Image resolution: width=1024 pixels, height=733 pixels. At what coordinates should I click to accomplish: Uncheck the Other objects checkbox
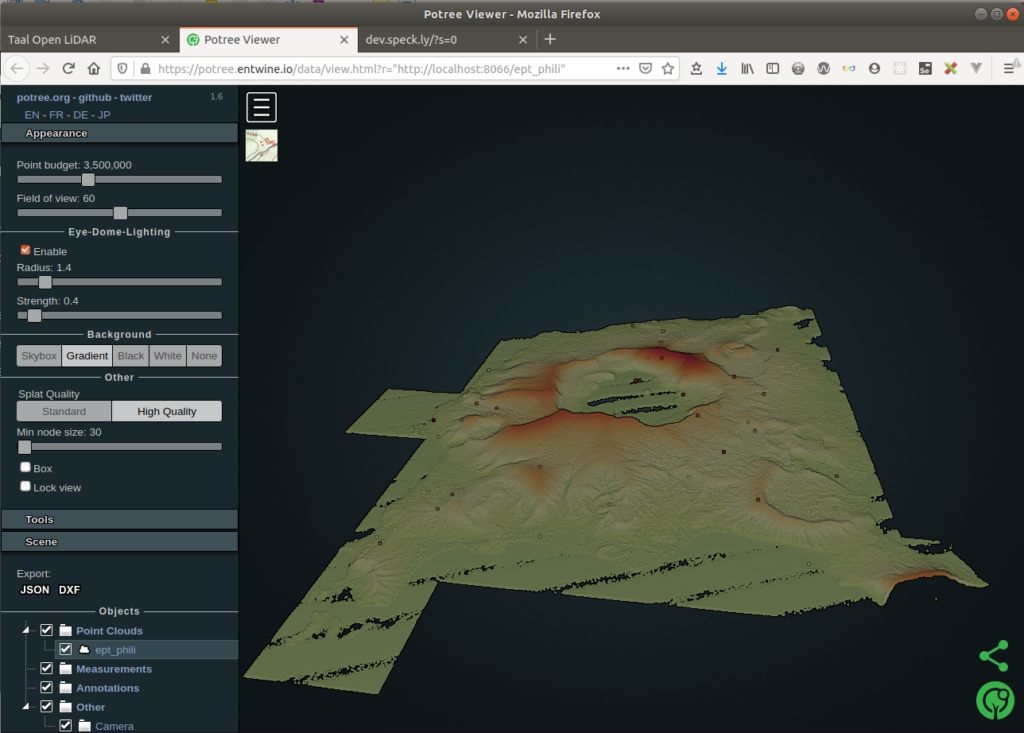[46, 706]
